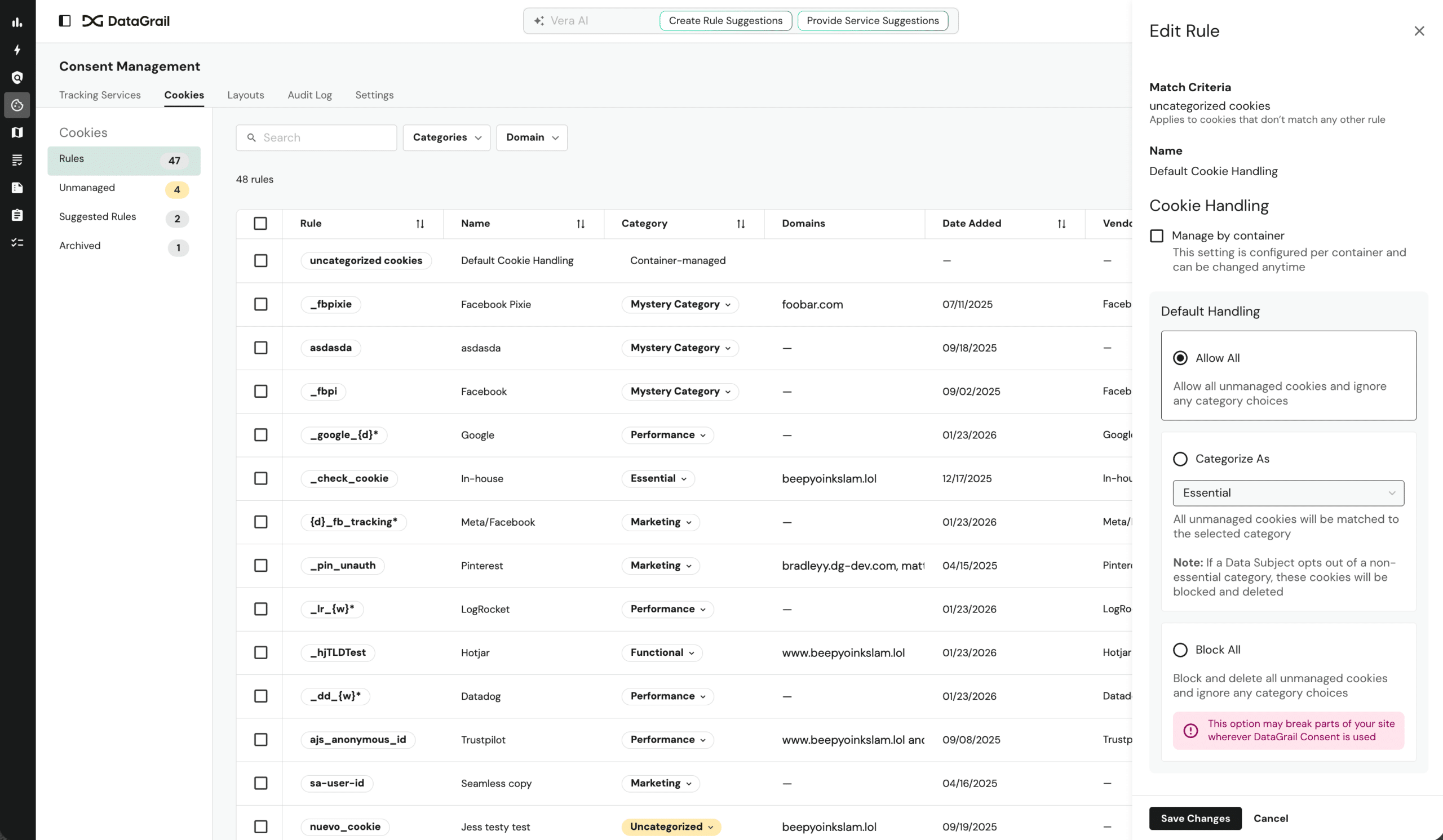Open the Domain filter dropdown
1443x840 pixels.
[x=532, y=137]
